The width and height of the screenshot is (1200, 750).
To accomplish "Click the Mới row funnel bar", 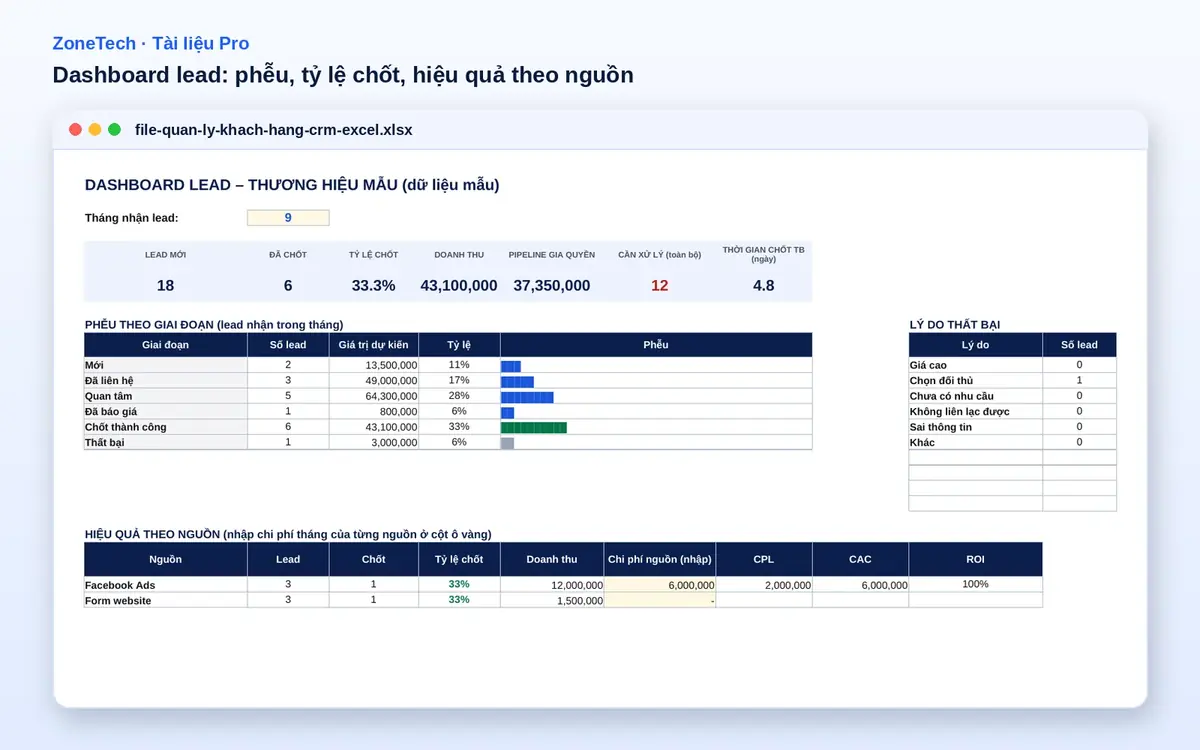I will pos(511,366).
